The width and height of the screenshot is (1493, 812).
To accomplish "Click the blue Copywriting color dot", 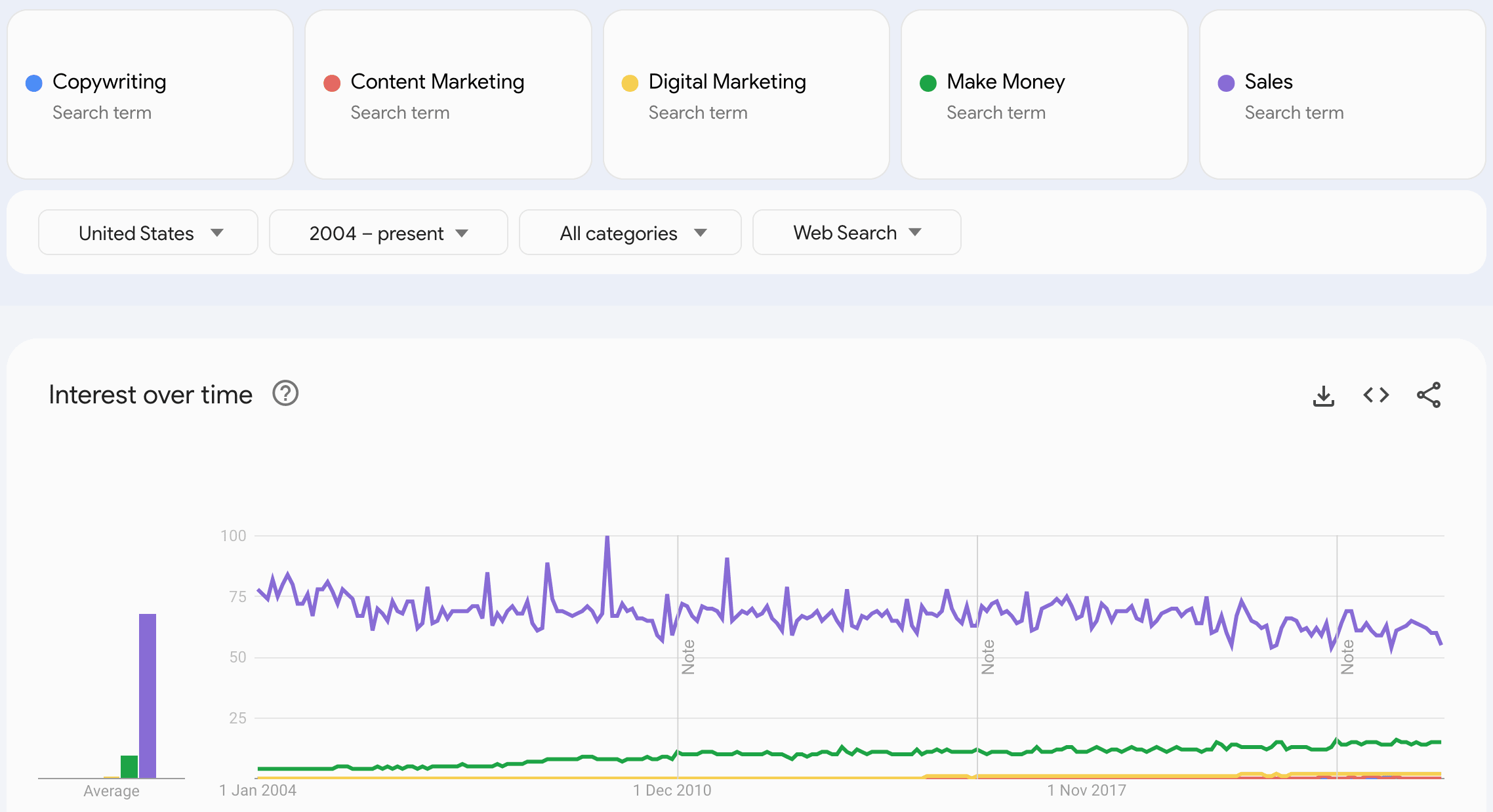I will click(34, 83).
